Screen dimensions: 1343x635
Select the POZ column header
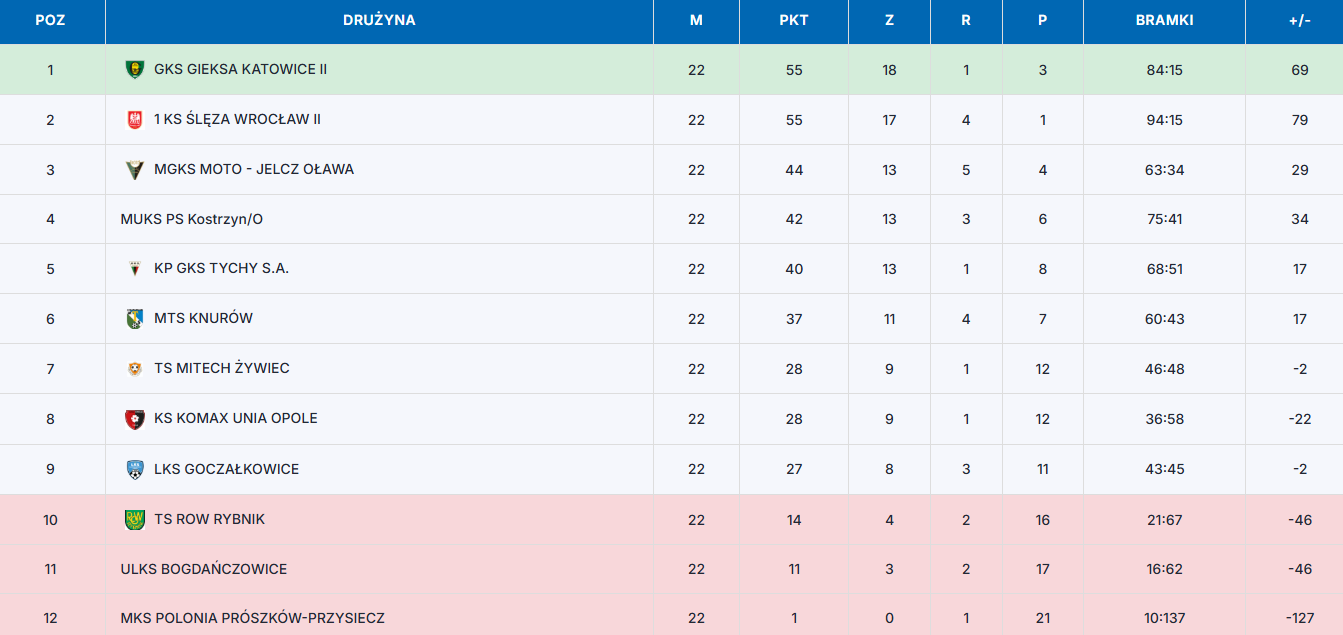[x=50, y=21]
